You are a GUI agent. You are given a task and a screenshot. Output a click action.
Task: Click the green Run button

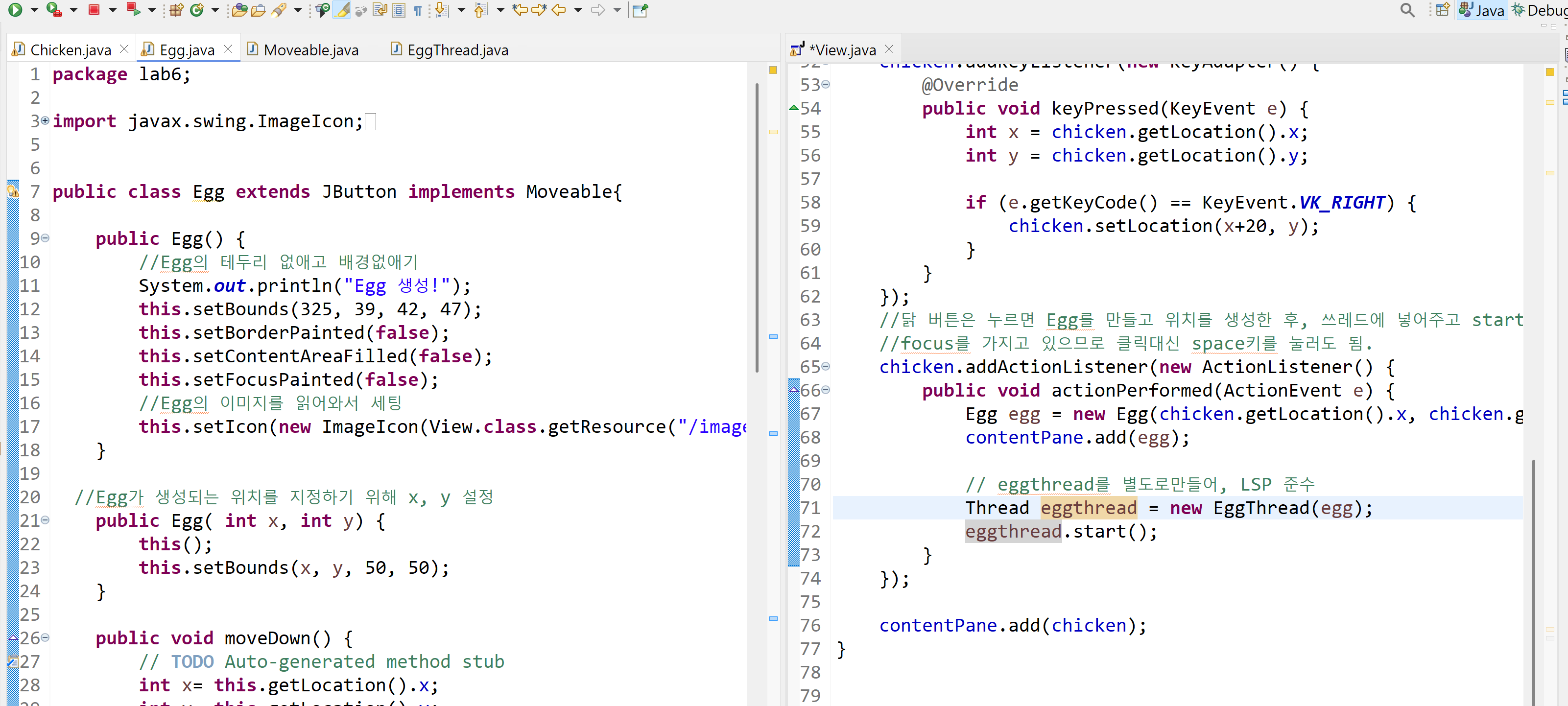pos(15,10)
